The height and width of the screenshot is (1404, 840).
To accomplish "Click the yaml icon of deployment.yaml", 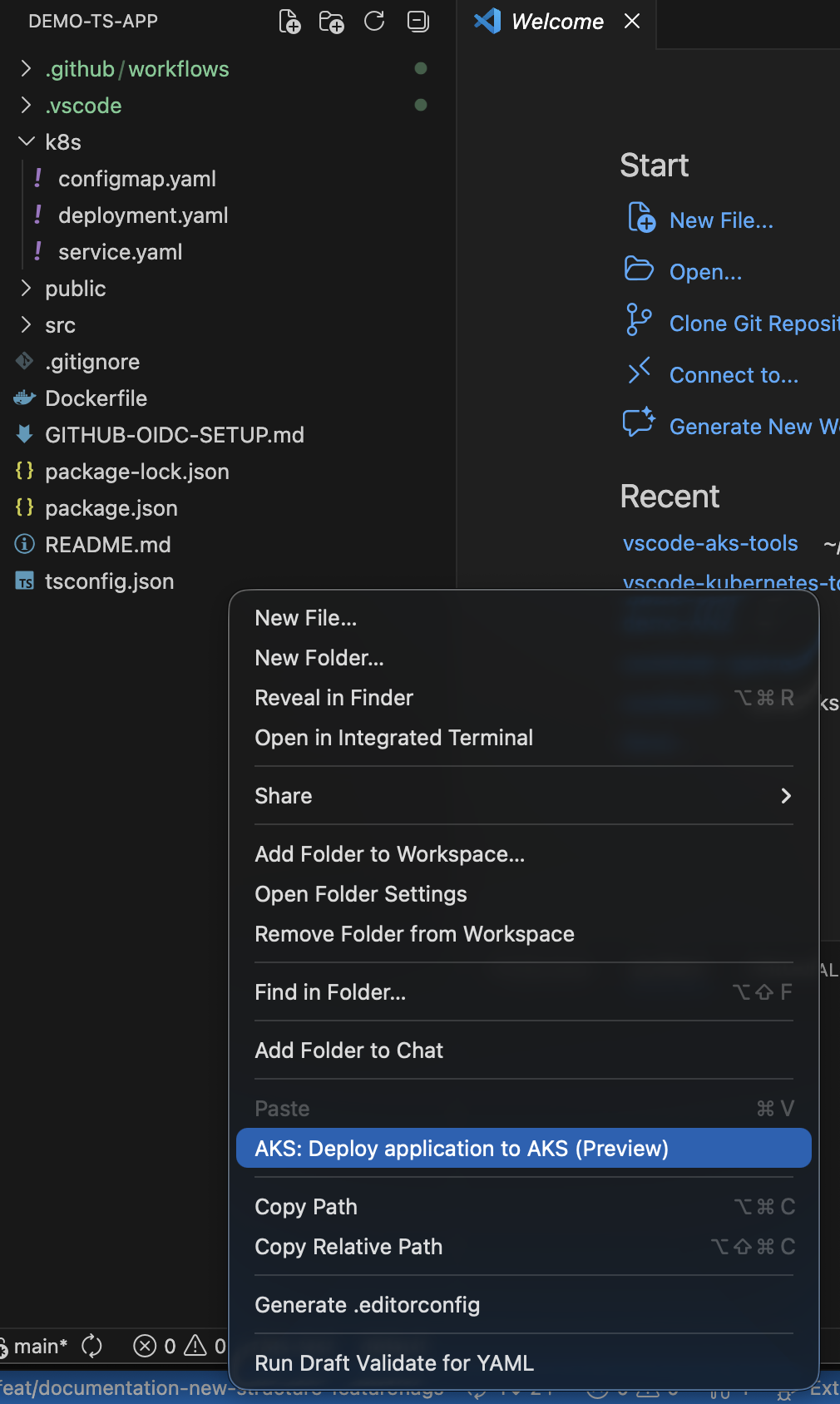I will click(37, 215).
